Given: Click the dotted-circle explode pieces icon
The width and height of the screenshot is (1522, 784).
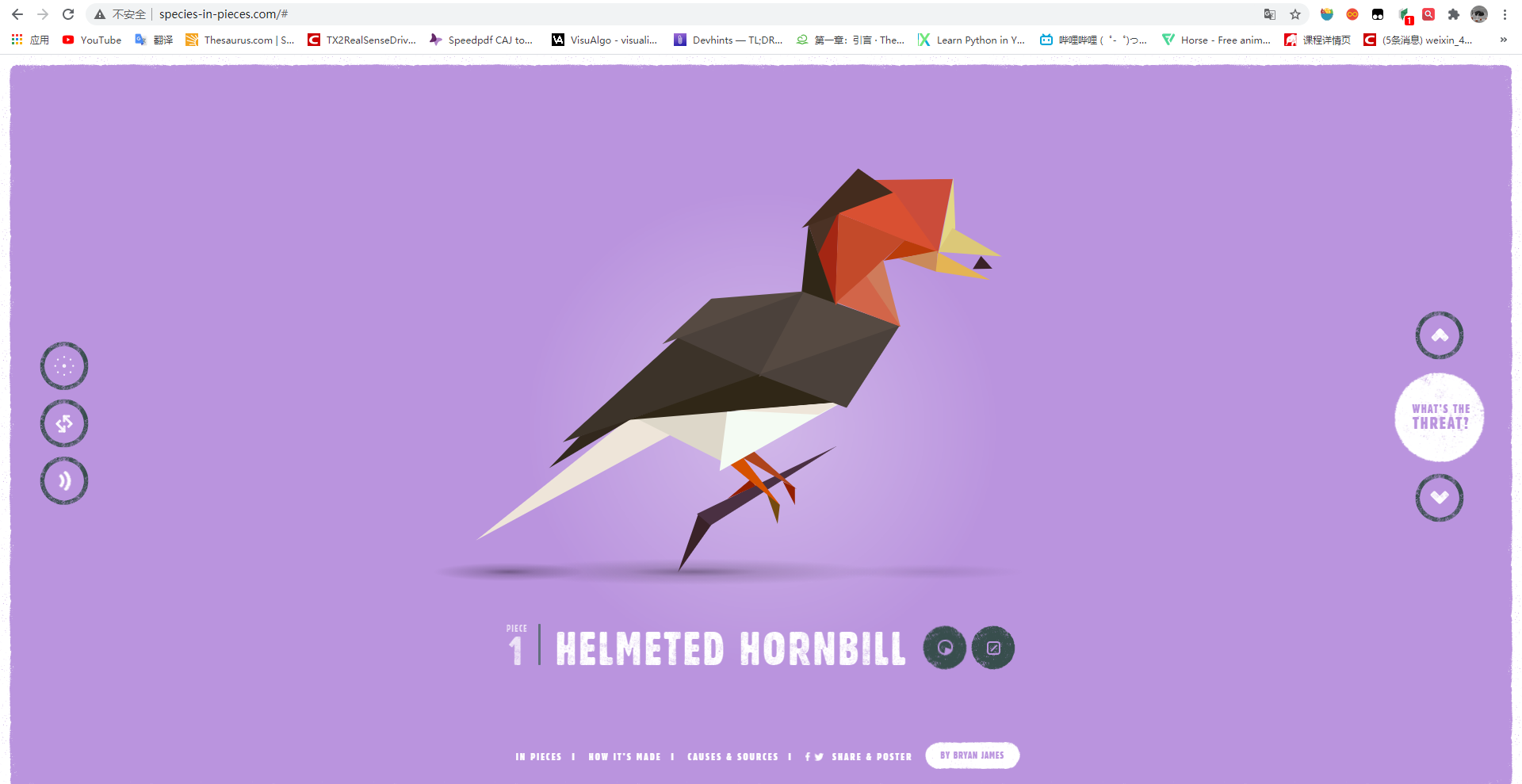Looking at the screenshot, I should (x=64, y=366).
